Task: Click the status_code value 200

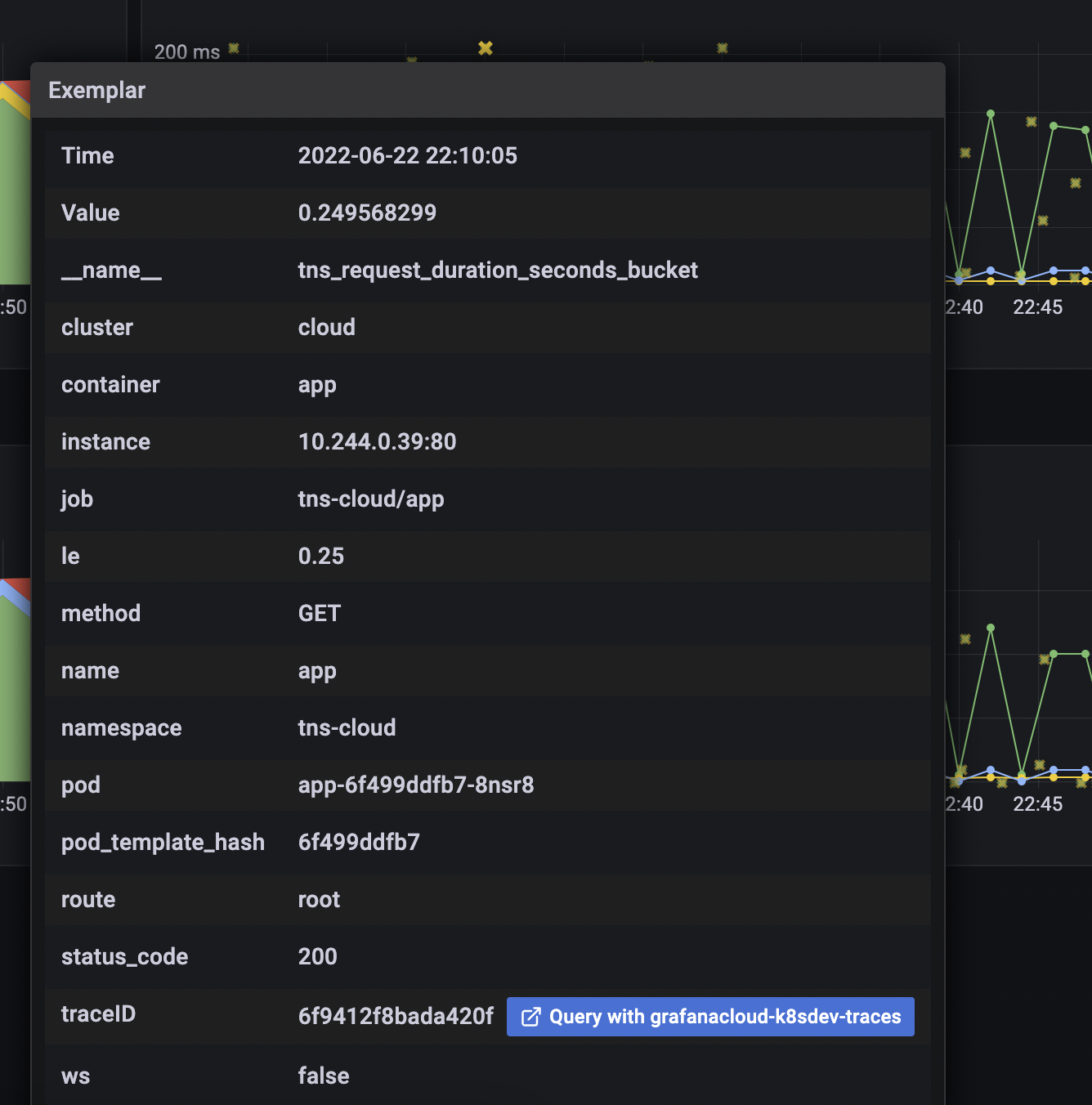Action: pyautogui.click(x=317, y=956)
